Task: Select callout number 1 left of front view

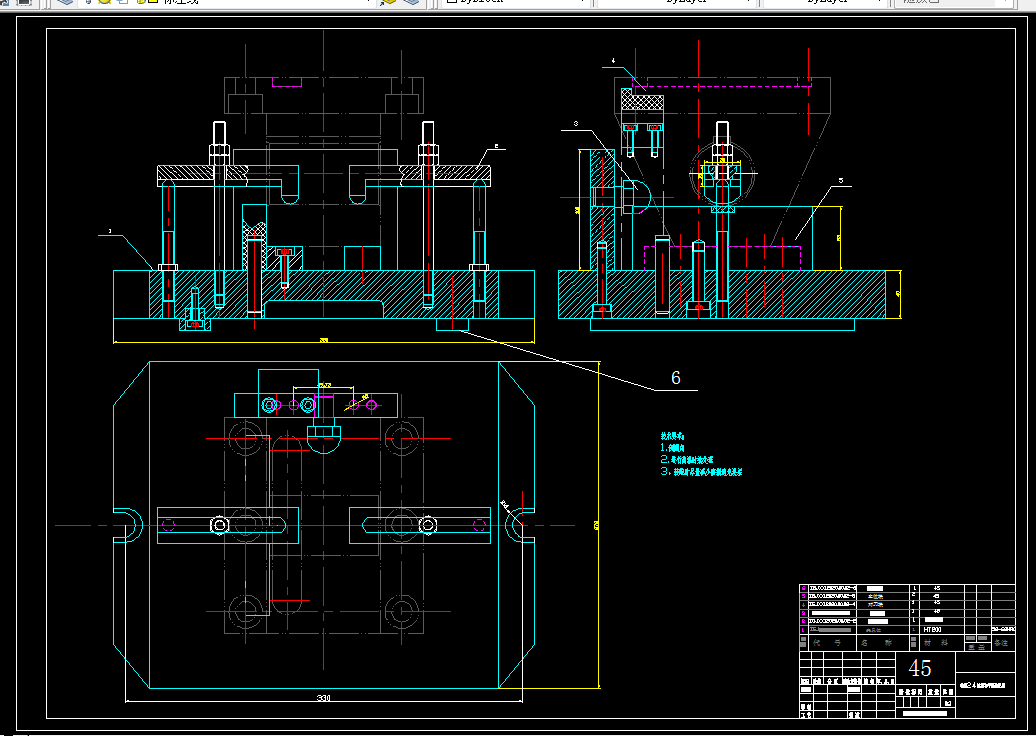Action: [109, 232]
